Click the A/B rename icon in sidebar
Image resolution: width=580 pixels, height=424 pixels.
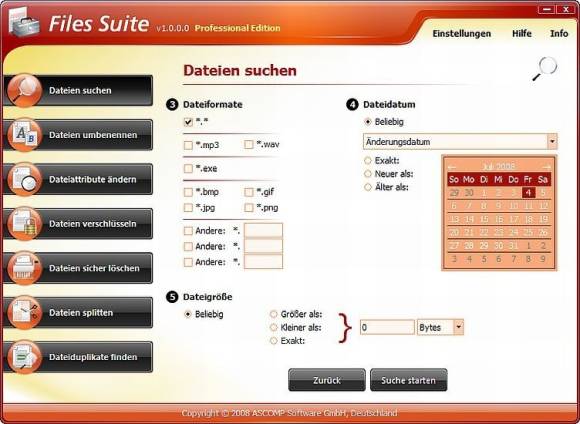[x=24, y=135]
